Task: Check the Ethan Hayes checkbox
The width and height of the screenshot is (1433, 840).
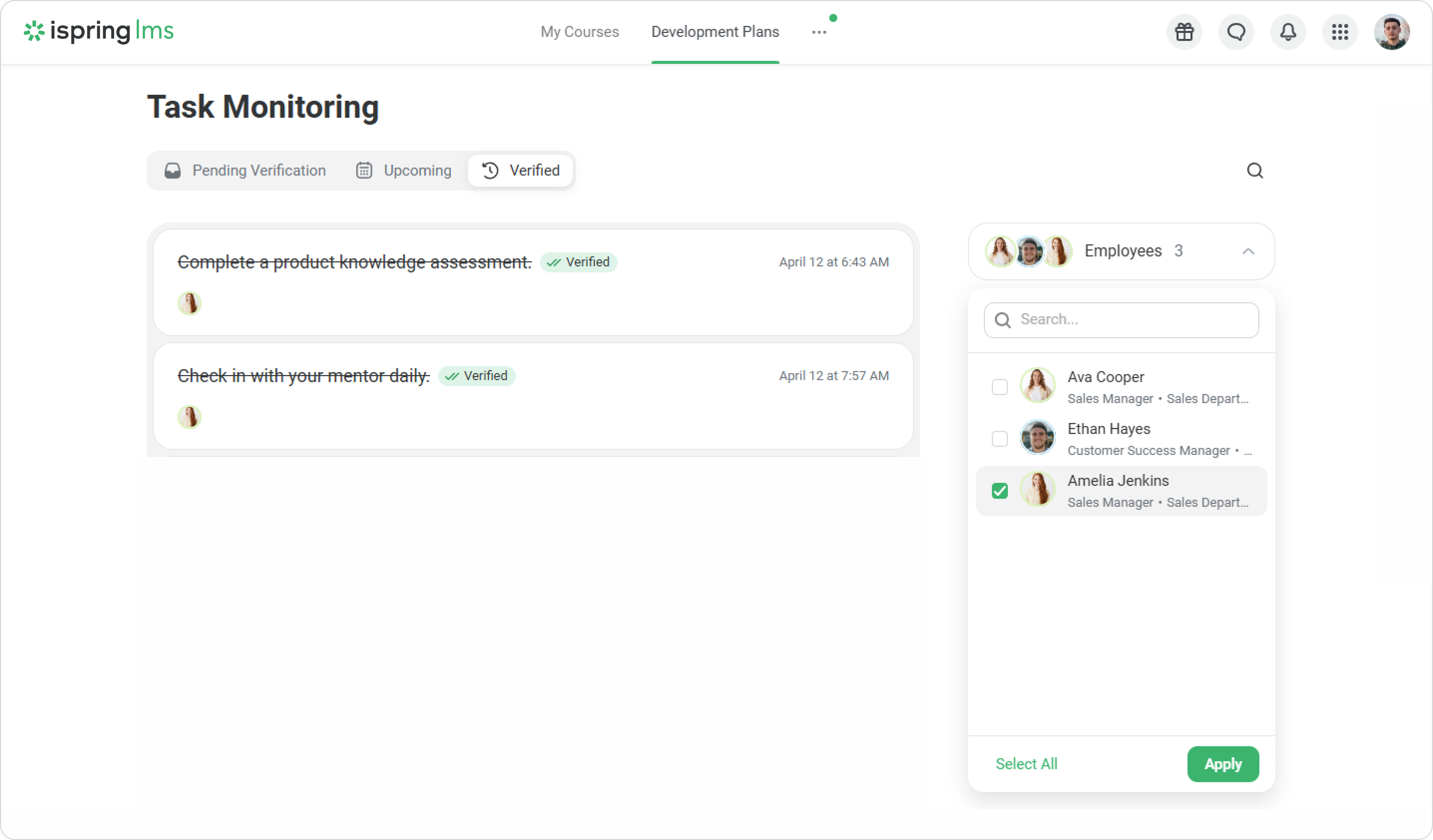Action: [x=999, y=439]
